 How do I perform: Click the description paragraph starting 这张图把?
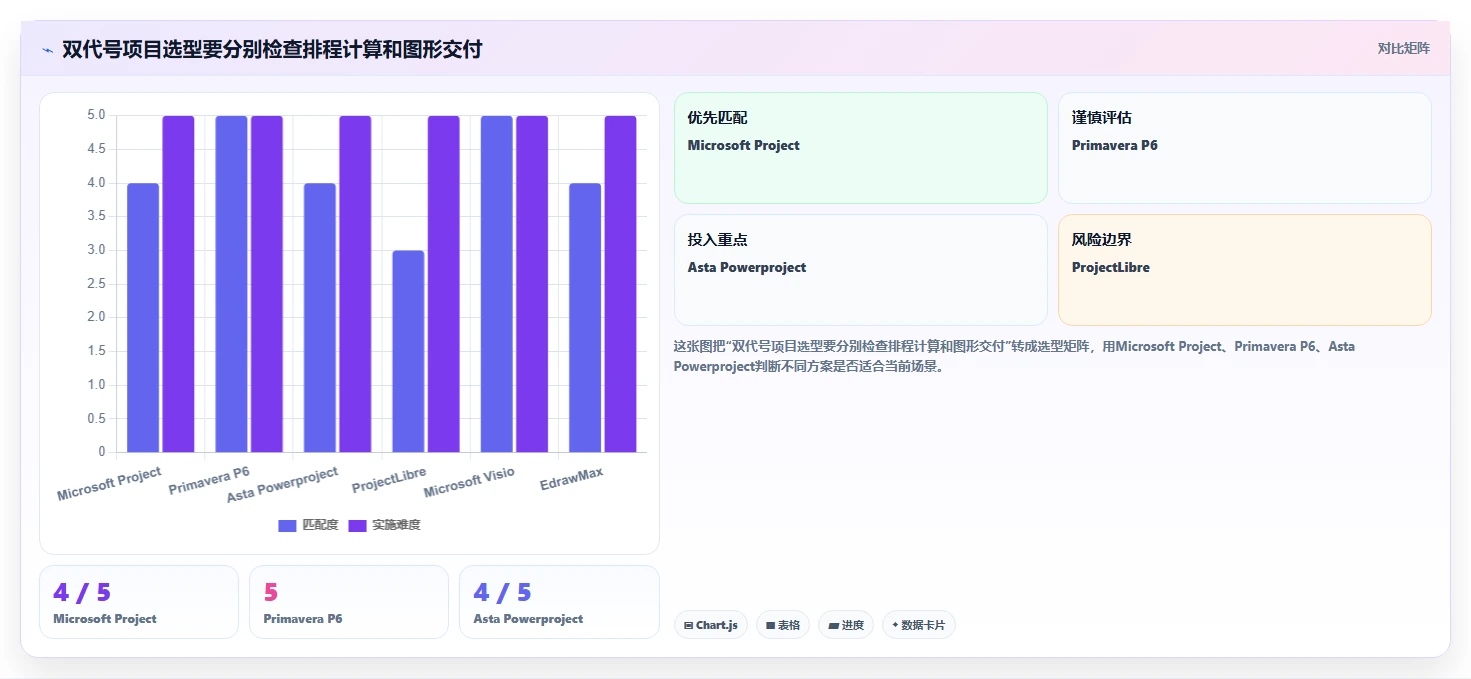pos(1014,356)
